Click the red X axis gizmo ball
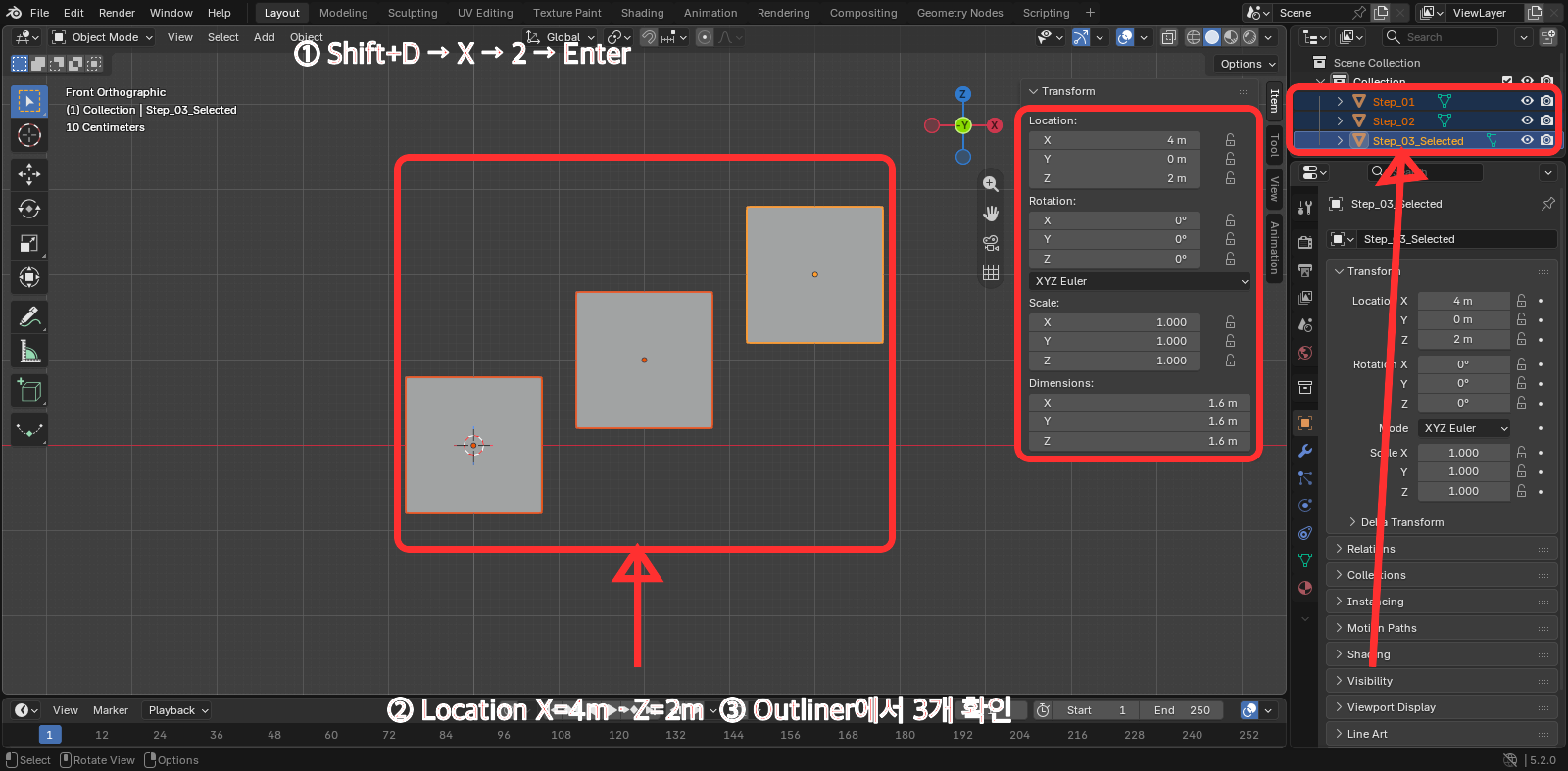1568x771 pixels. point(995,125)
